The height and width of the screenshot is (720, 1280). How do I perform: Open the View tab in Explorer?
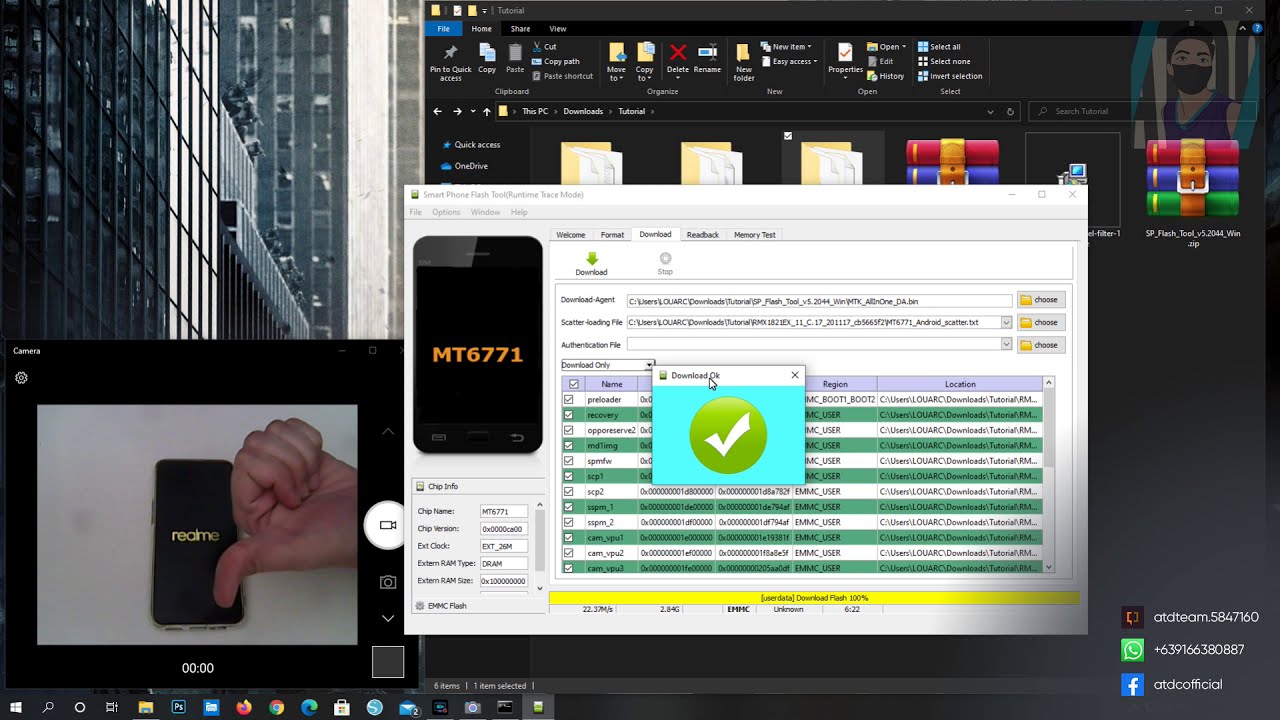[x=558, y=29]
